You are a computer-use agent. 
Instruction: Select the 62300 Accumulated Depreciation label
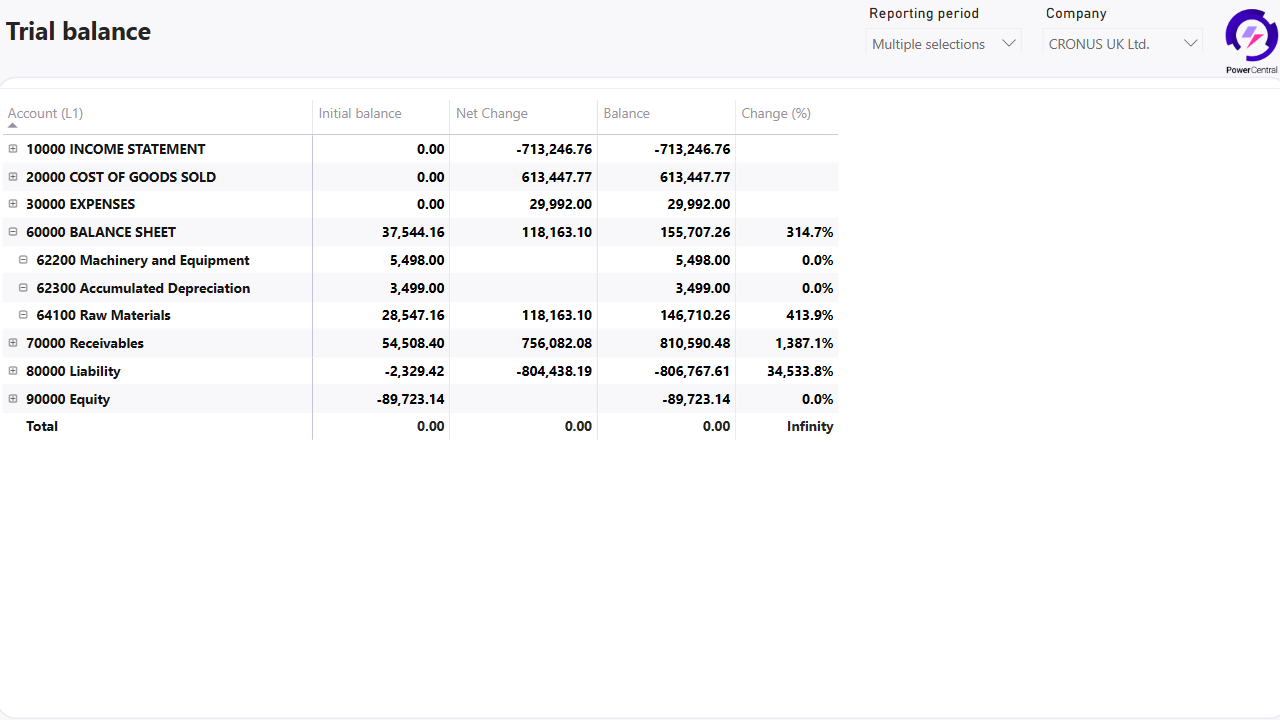[x=143, y=288]
